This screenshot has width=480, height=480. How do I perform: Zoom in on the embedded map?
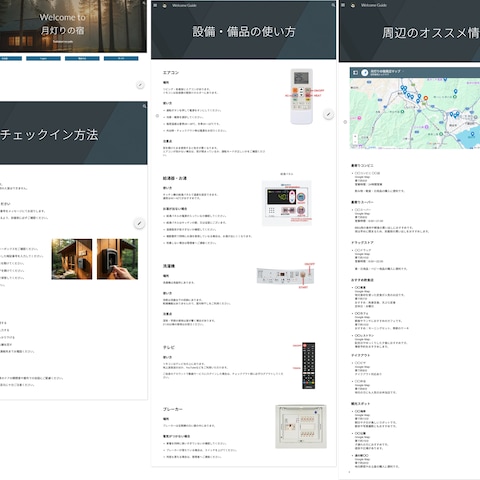click(x=355, y=136)
